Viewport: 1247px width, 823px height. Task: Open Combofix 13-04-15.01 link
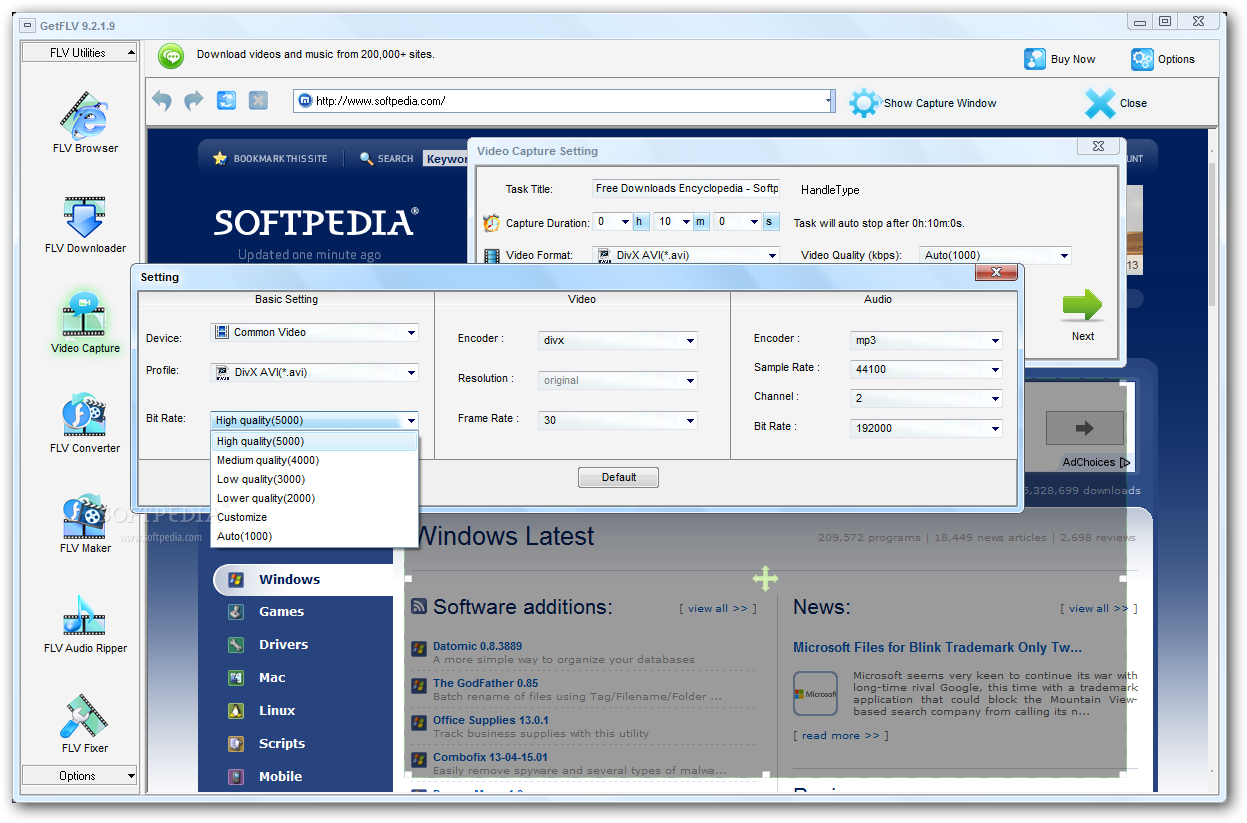click(490, 757)
